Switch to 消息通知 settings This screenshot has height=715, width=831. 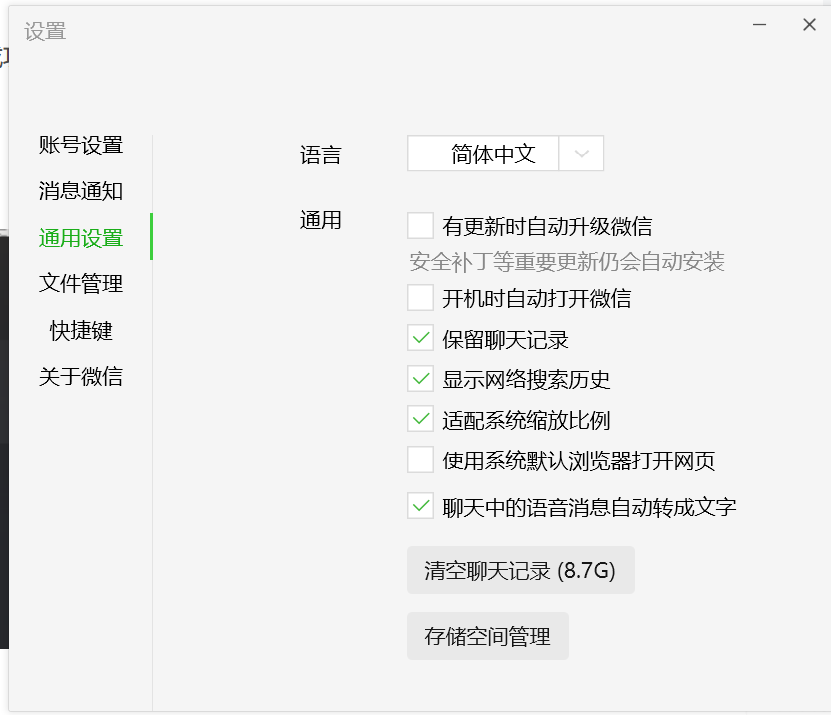(81, 191)
